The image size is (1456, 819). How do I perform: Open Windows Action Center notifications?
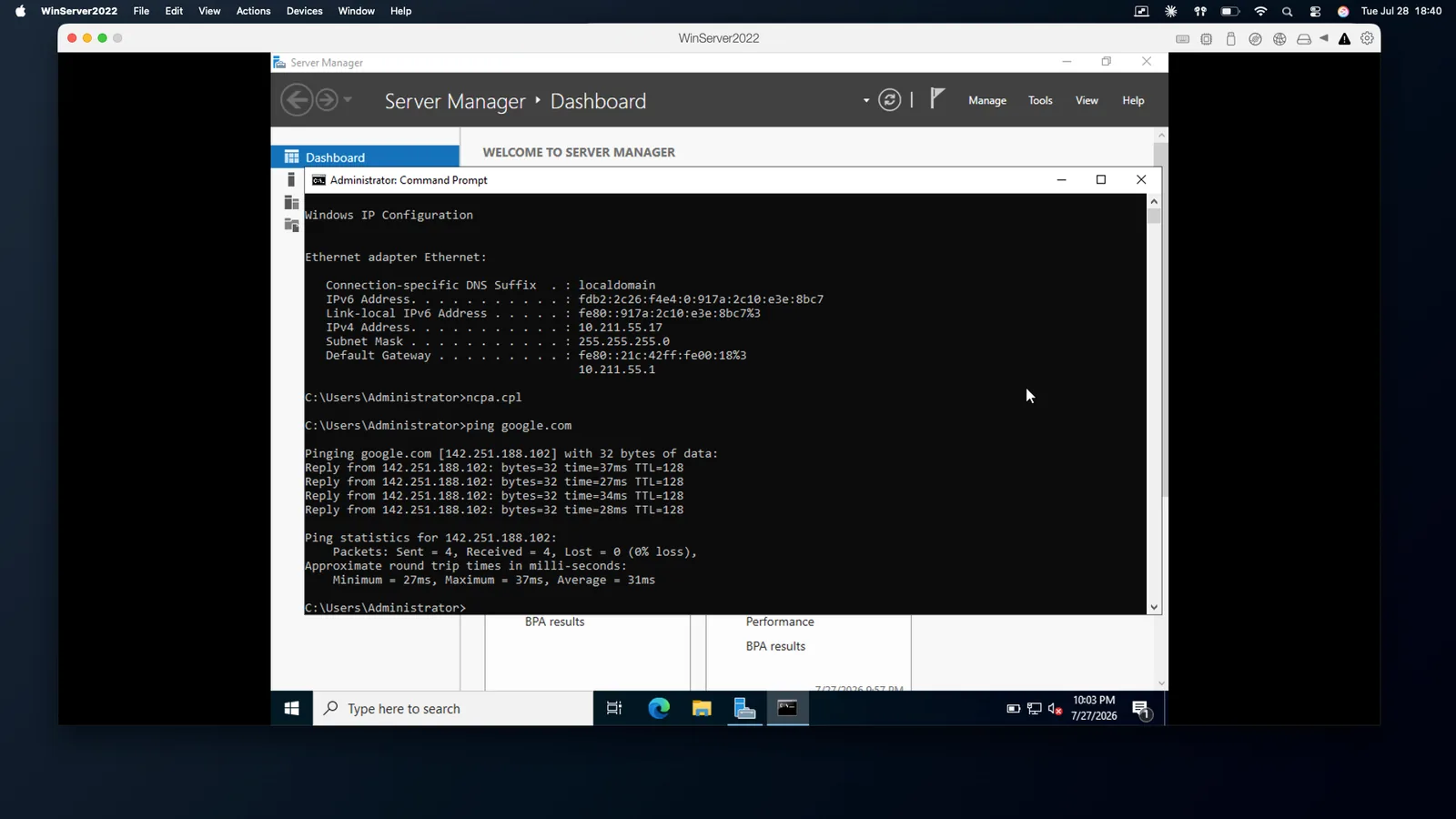(1141, 709)
